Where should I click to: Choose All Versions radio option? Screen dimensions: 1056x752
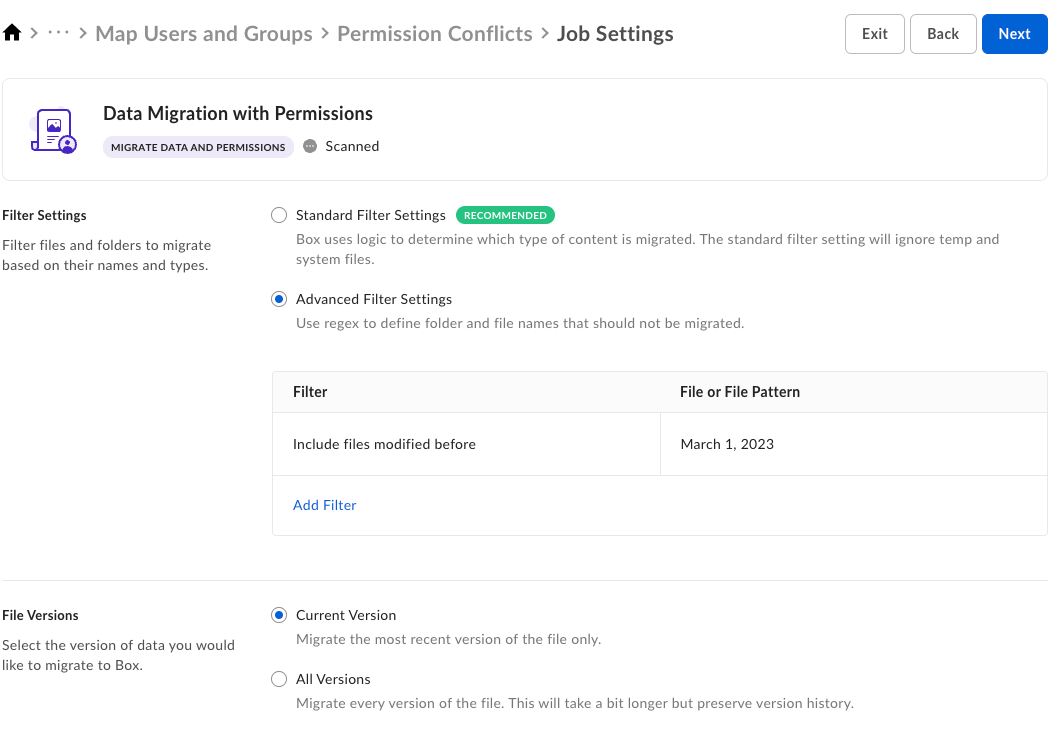[x=279, y=679]
